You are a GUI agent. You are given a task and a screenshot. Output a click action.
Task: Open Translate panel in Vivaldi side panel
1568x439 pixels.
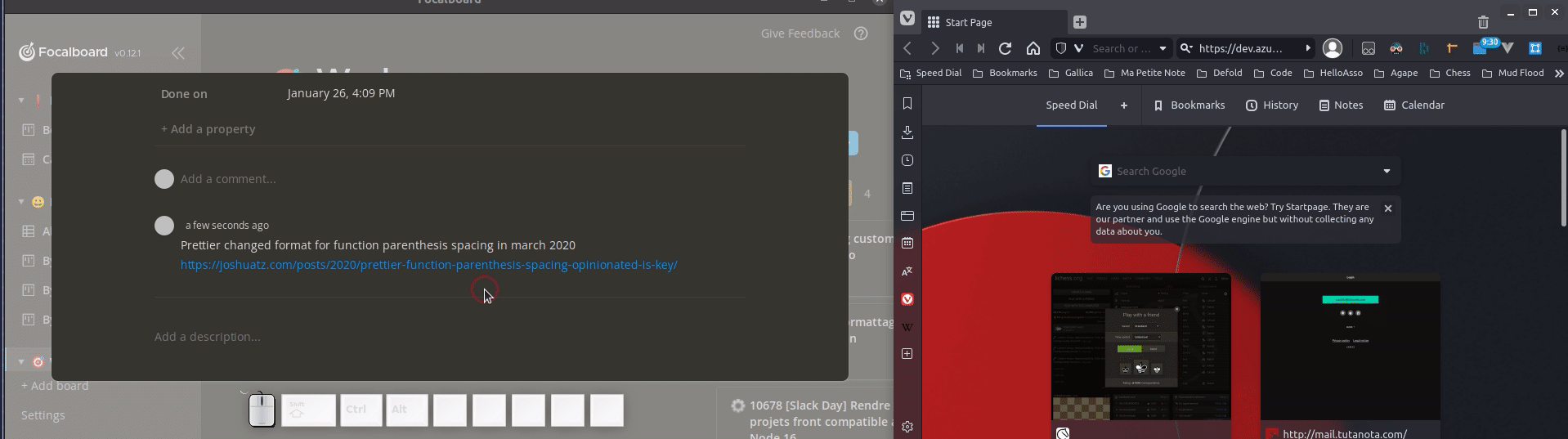click(x=907, y=271)
